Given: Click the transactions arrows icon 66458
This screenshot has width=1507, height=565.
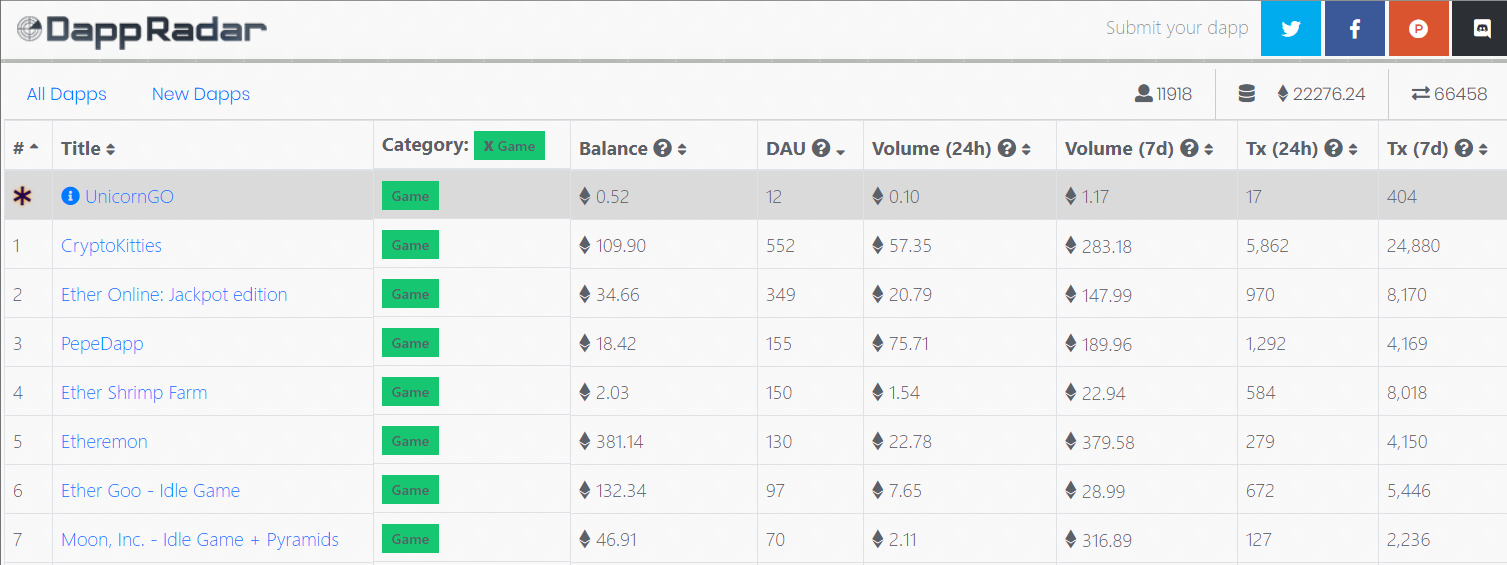Looking at the screenshot, I should pyautogui.click(x=1420, y=94).
